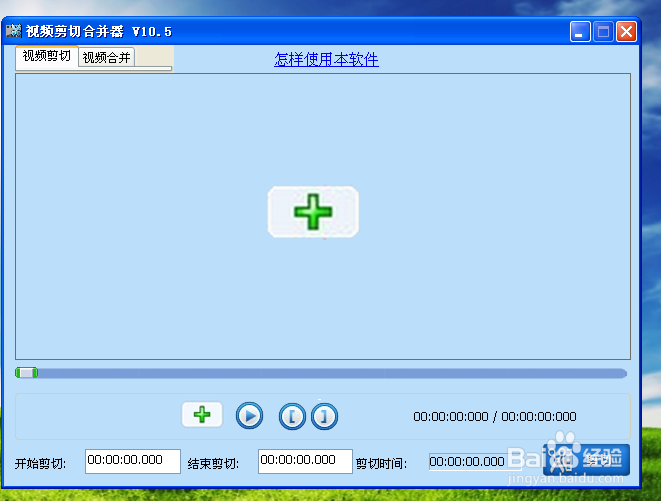Click the green seek slider handle

click(27, 373)
